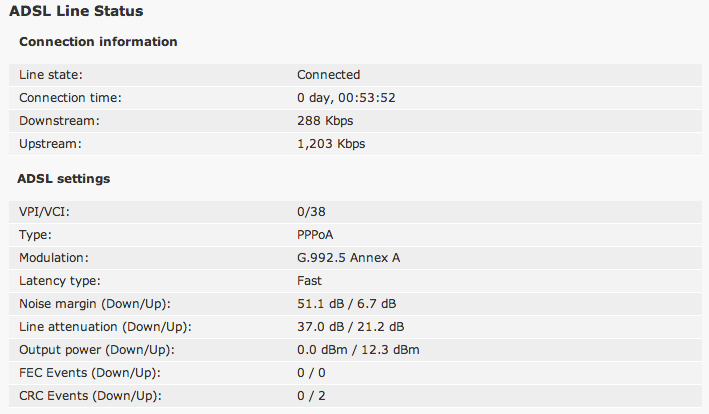Select the Modulation row label
The width and height of the screenshot is (709, 414).
tap(54, 258)
